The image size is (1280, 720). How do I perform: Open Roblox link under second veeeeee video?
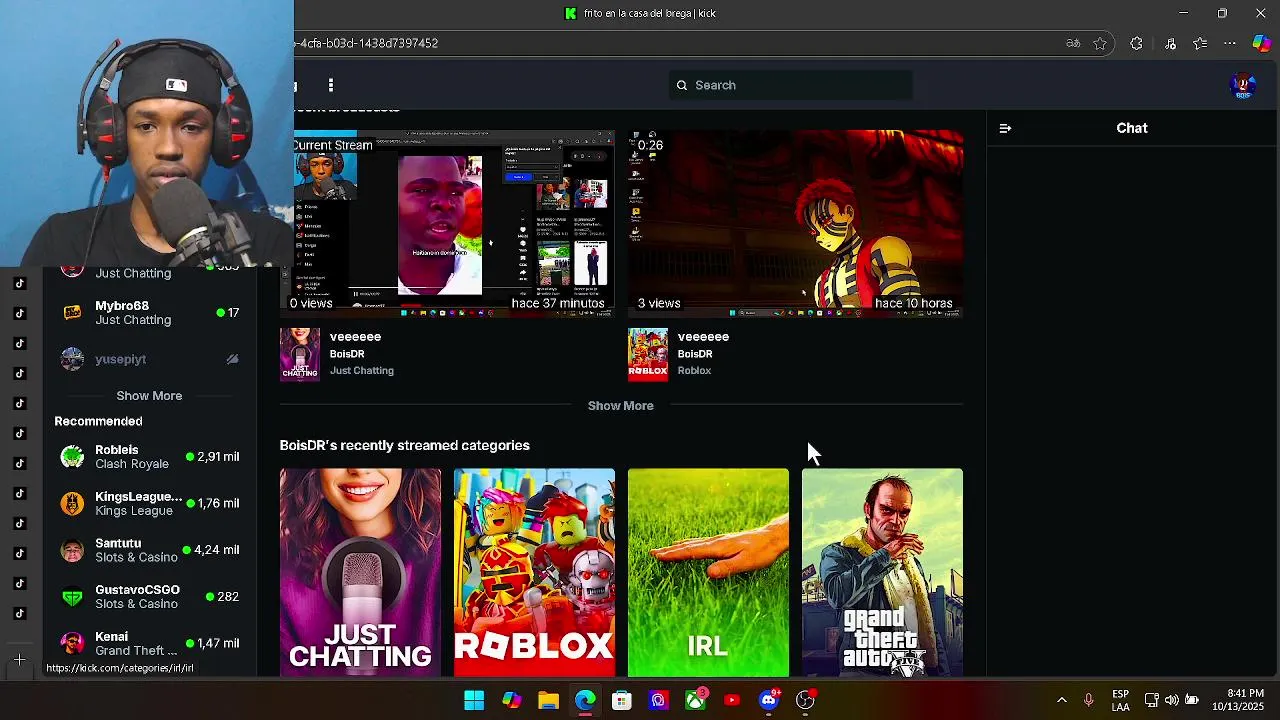(694, 371)
